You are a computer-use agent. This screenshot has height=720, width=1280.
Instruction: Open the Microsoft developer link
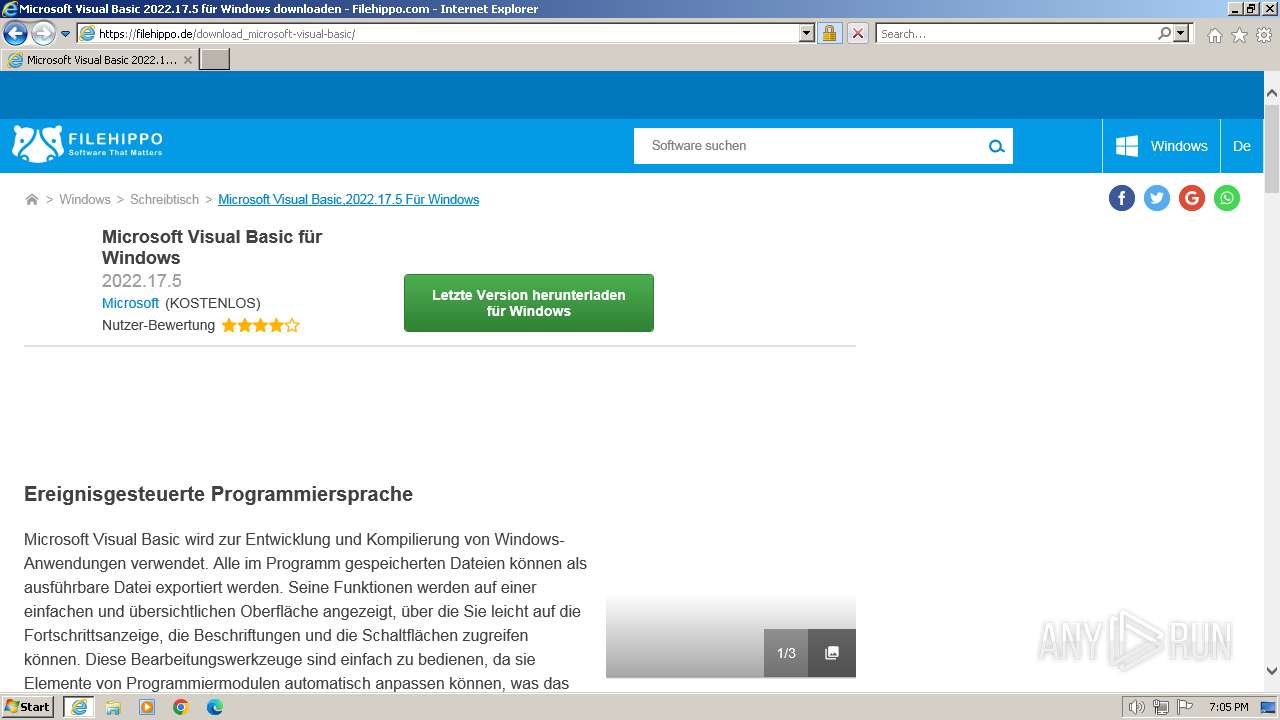[x=130, y=303]
